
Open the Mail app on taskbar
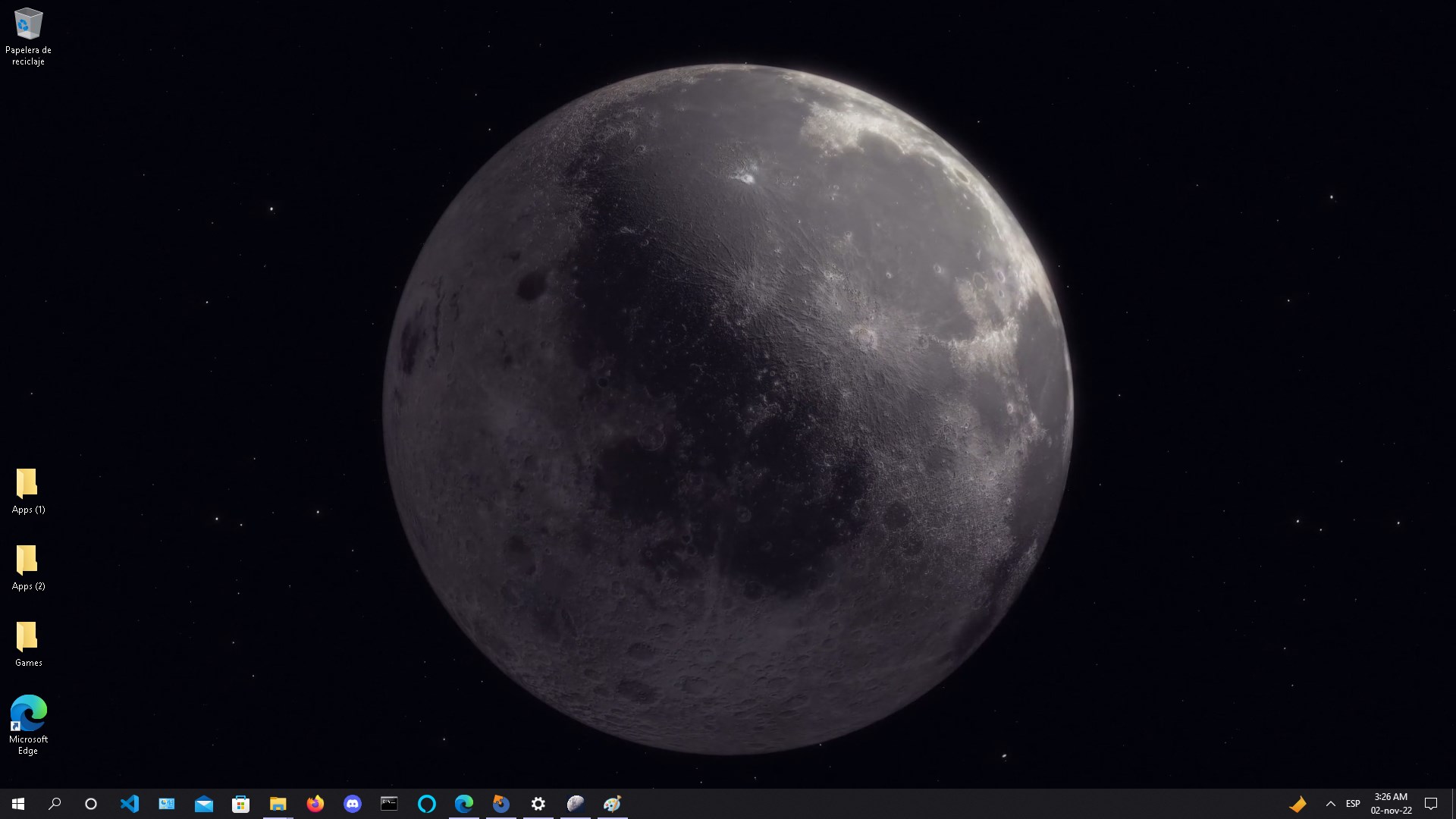point(203,804)
